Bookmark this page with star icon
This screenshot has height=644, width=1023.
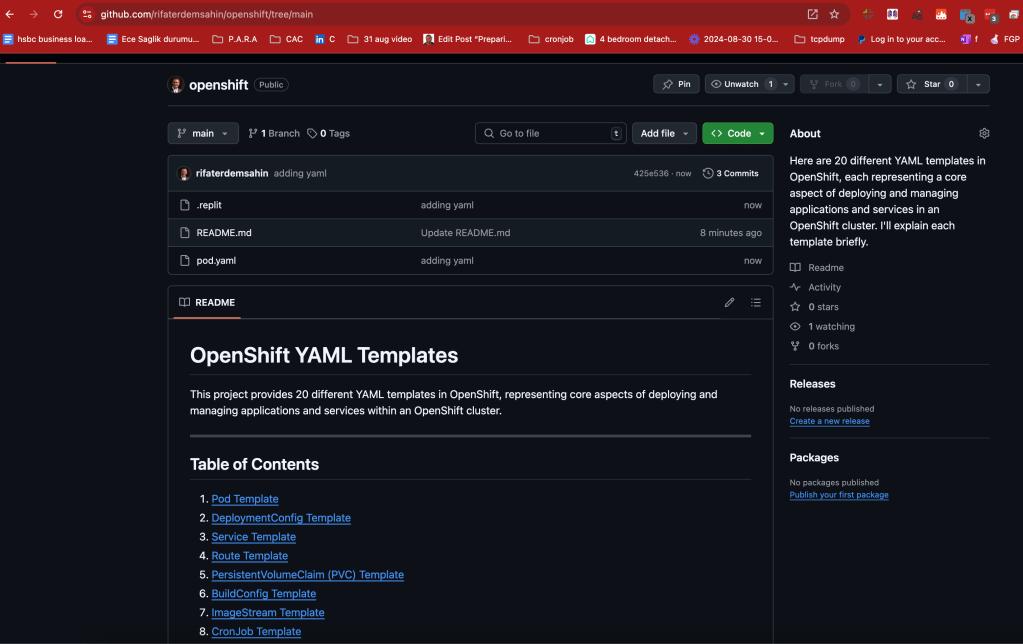coord(834,14)
